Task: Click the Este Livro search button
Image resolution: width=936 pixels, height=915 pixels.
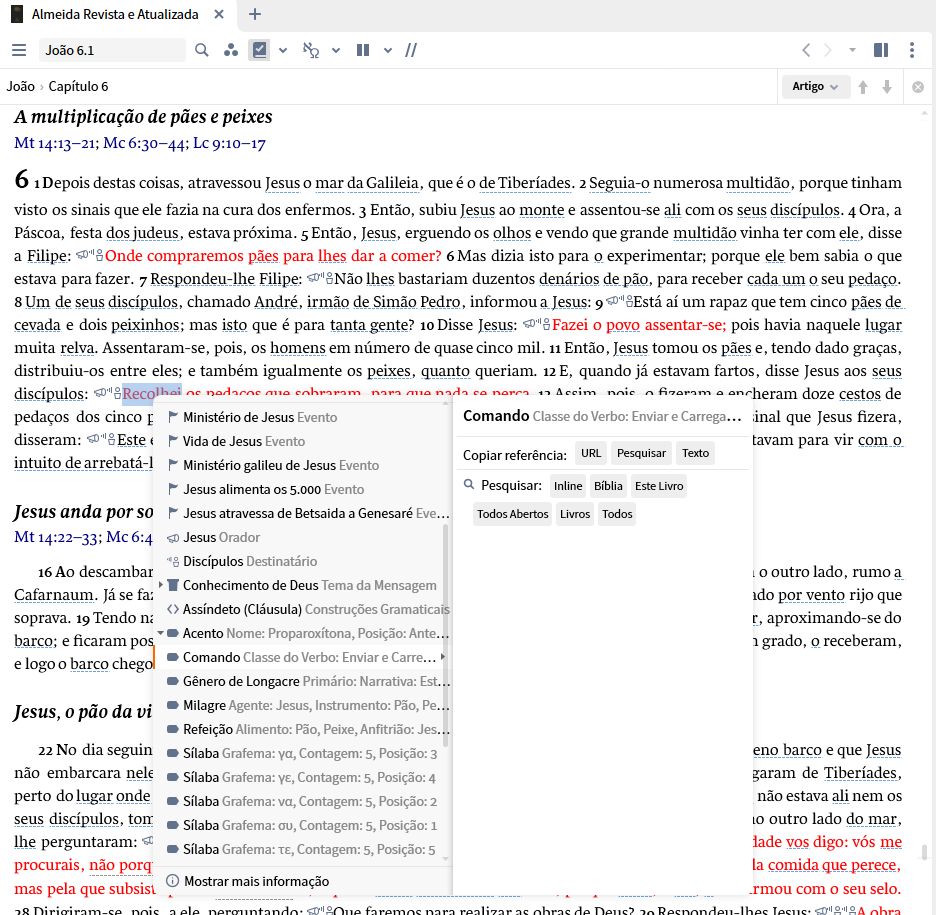Action: [x=659, y=486]
